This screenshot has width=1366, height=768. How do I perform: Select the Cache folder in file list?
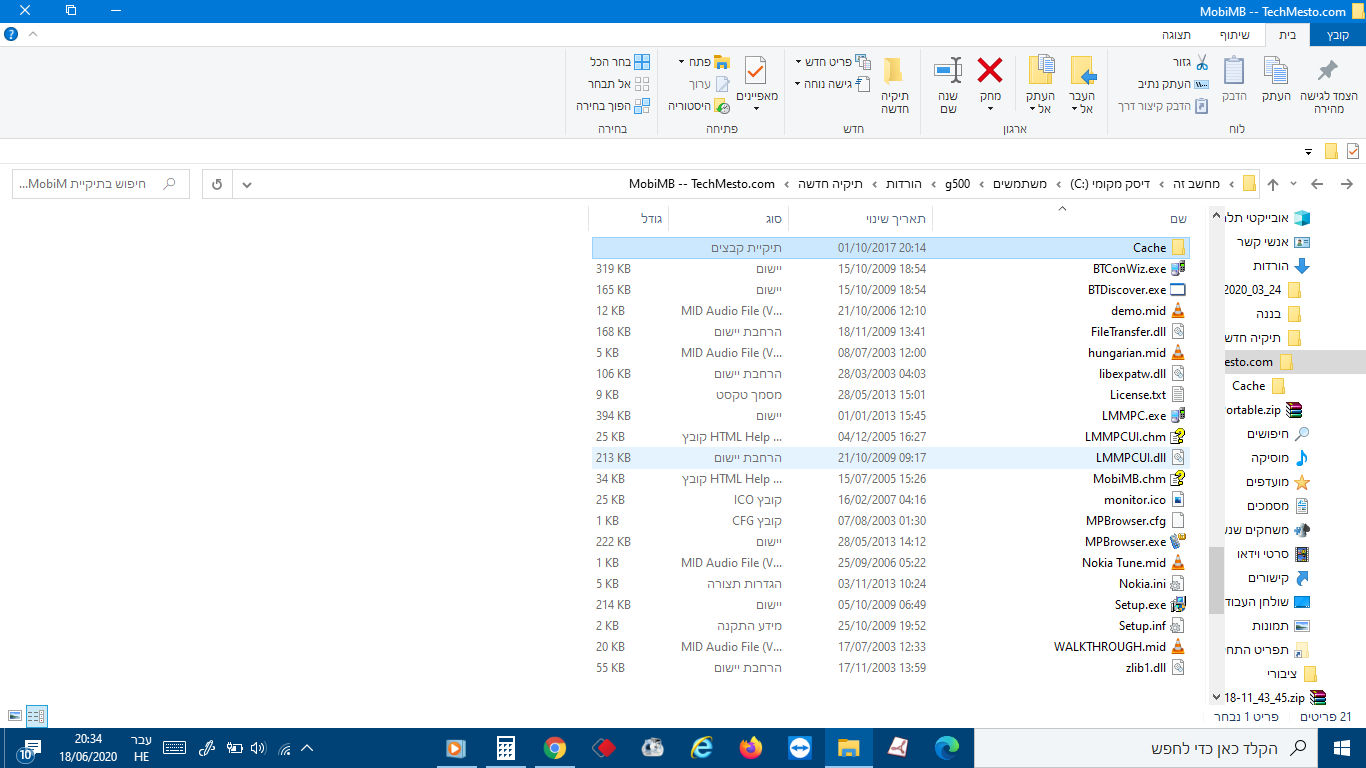891,248
